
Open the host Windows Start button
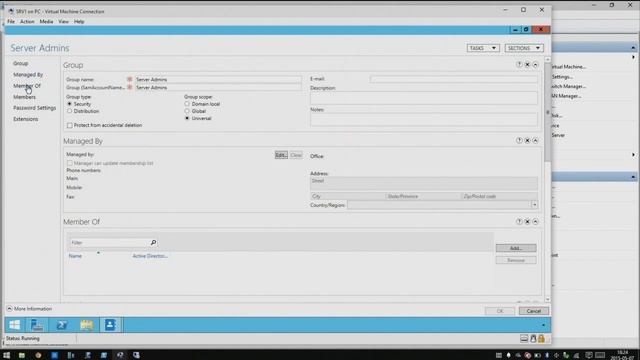pyautogui.click(x=7, y=355)
